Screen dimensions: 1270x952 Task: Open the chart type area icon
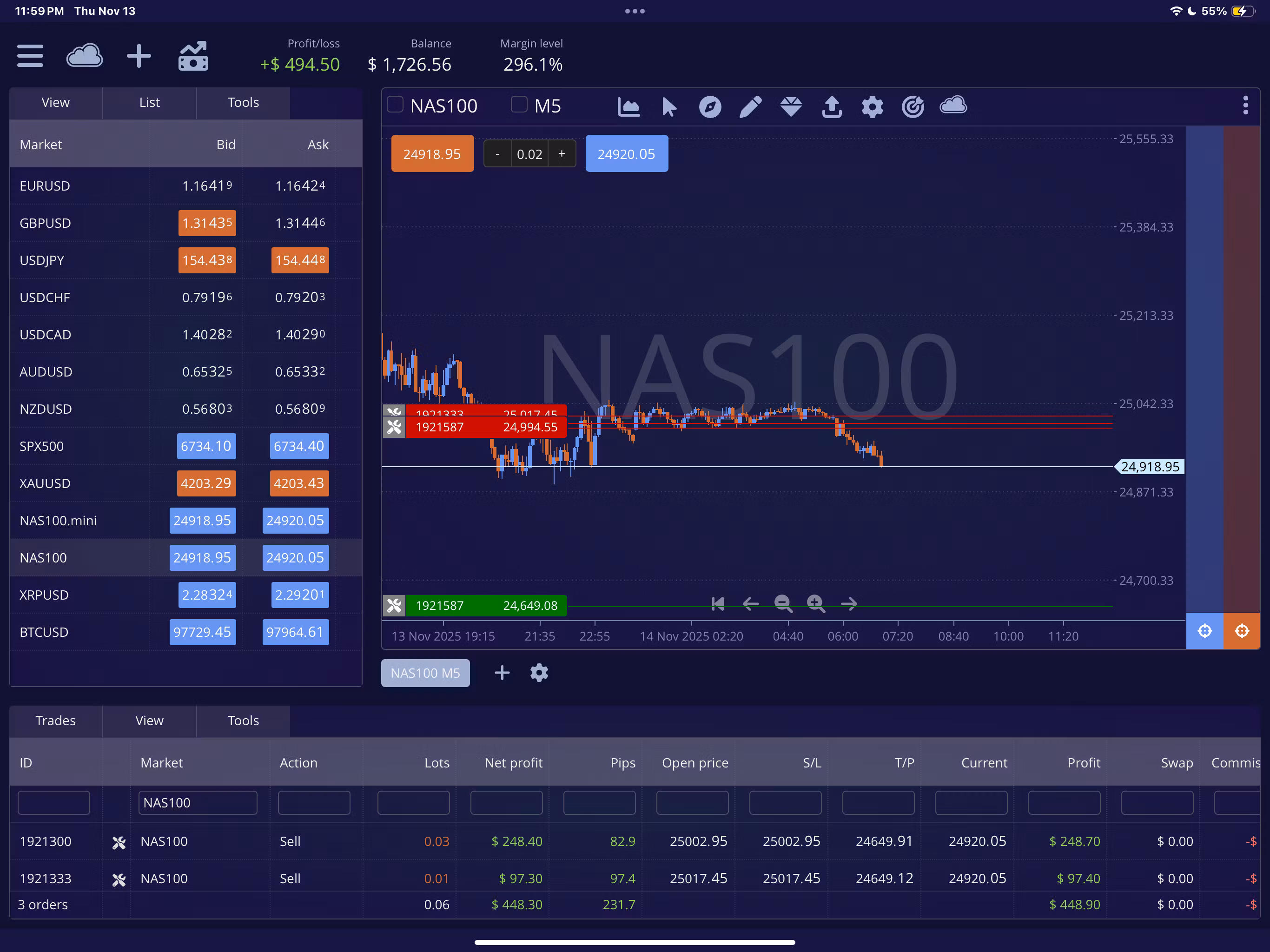point(628,106)
